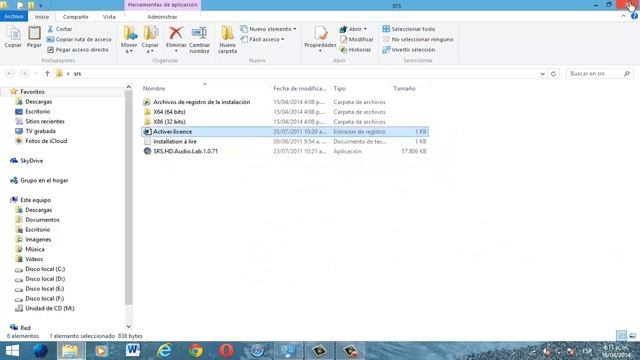
Task: Select Pegar acceso directo
Action: [x=78, y=49]
